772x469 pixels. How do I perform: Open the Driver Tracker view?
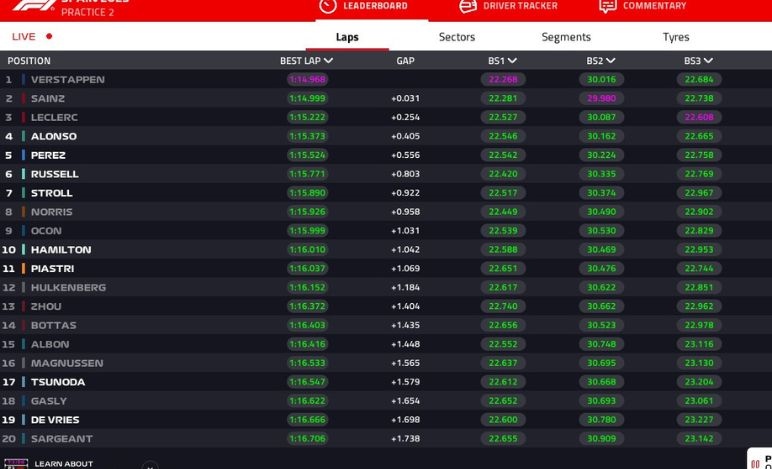[x=509, y=6]
